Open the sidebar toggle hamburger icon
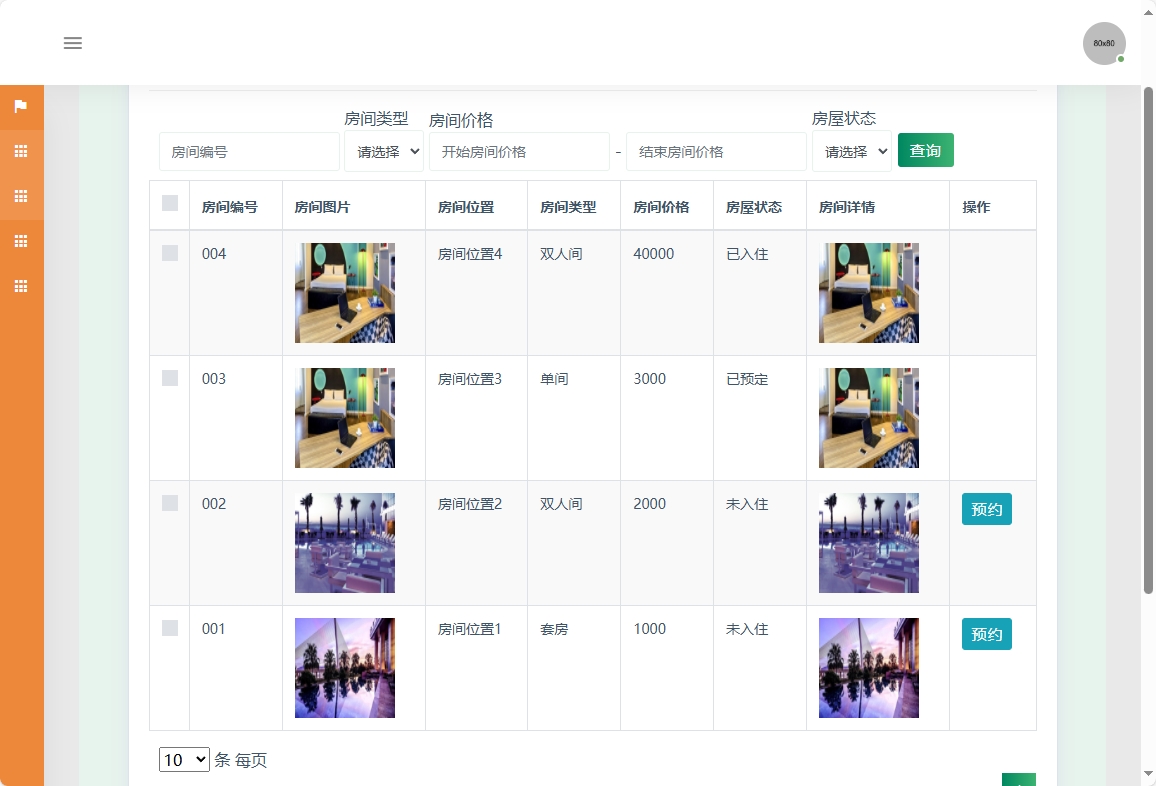1156x786 pixels. tap(72, 43)
